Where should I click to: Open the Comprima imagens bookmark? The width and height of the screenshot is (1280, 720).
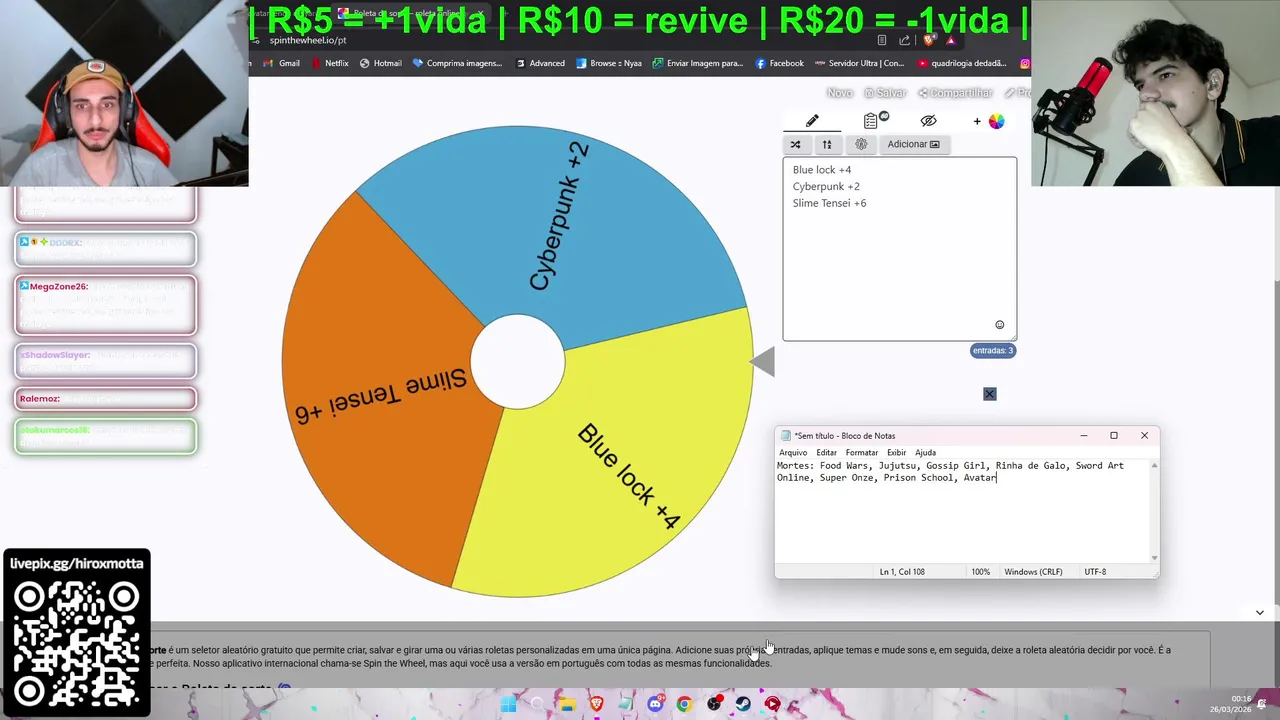tap(457, 63)
